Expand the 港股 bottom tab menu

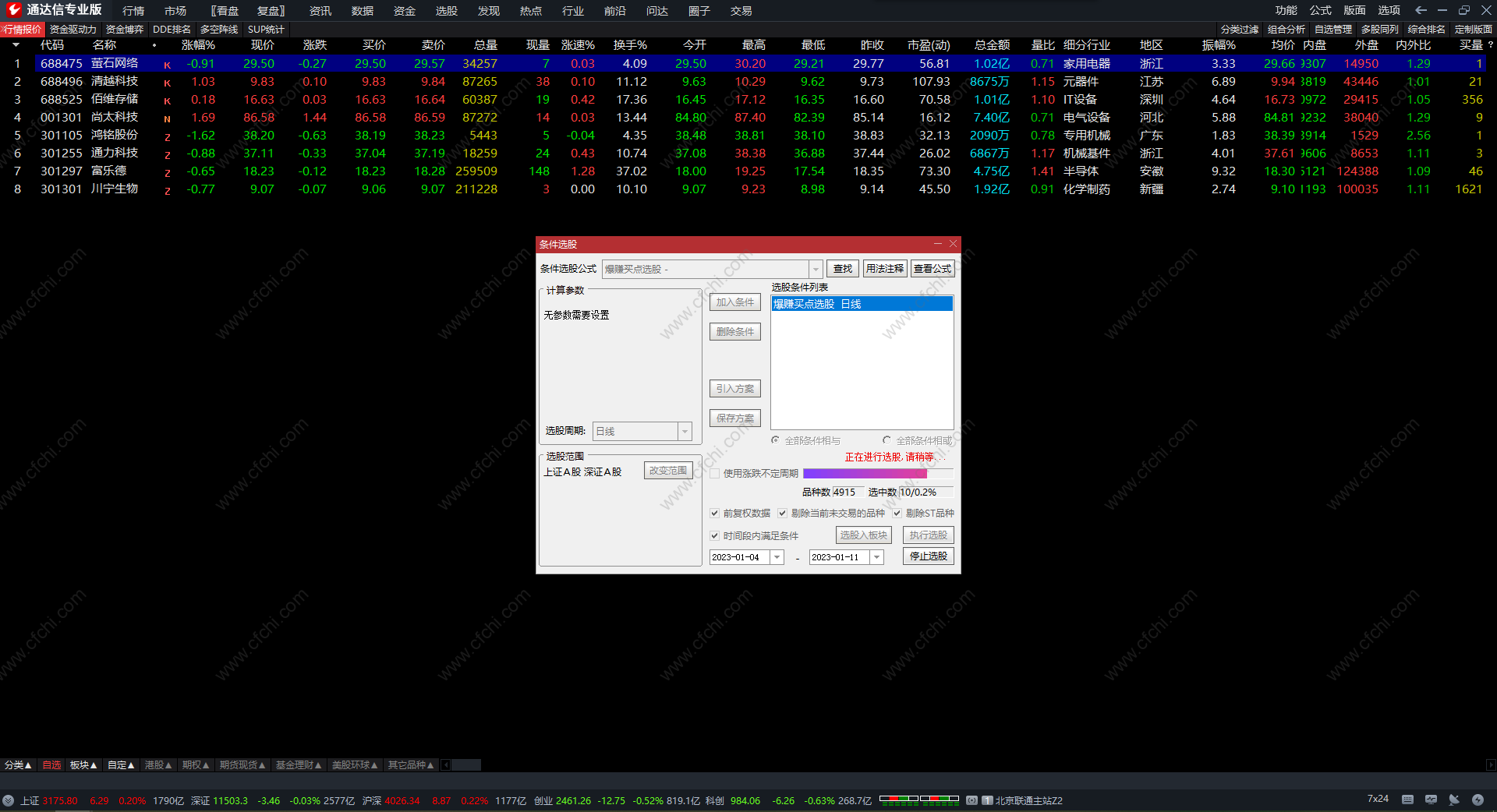tap(158, 765)
